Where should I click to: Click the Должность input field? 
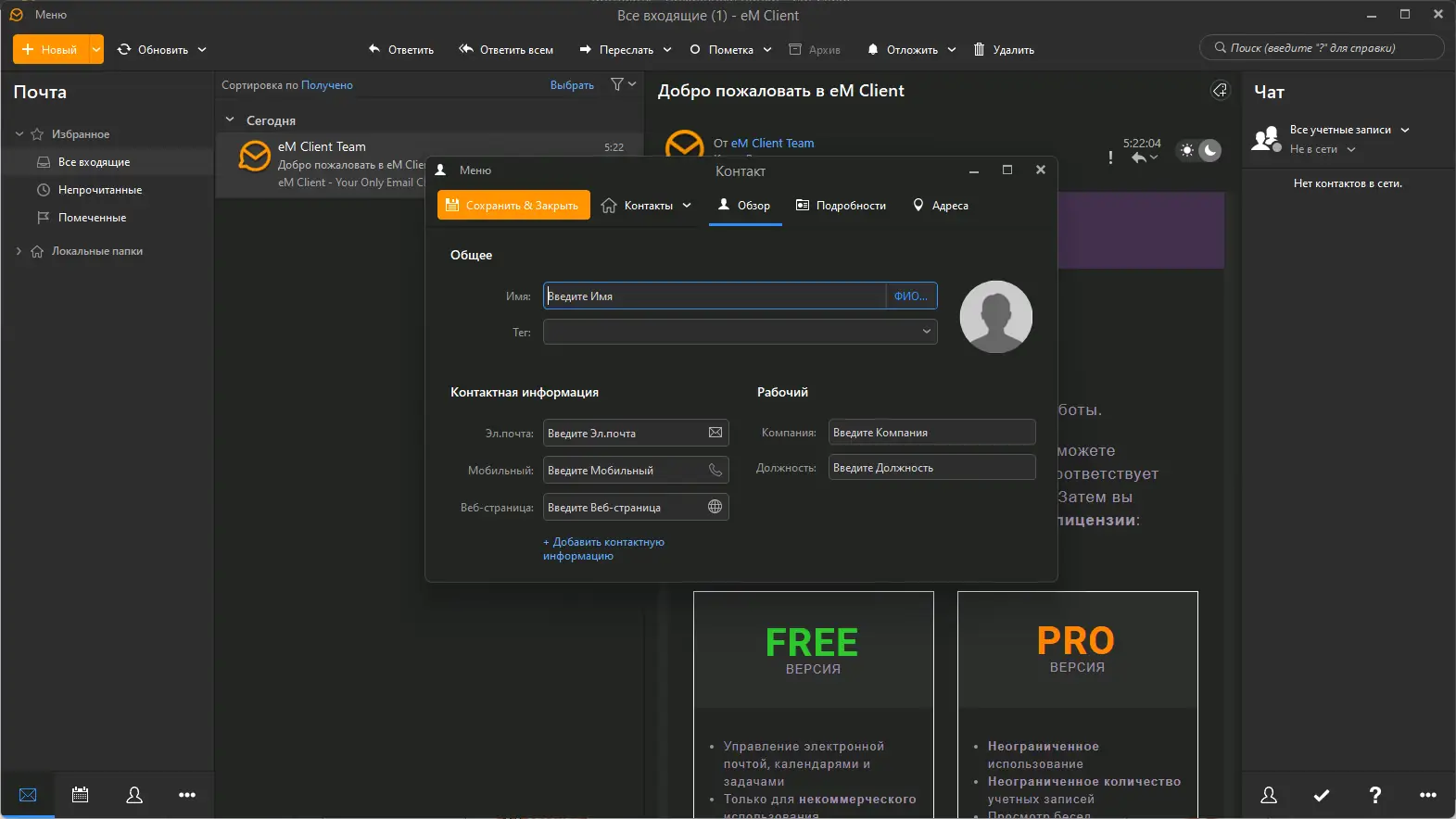click(x=931, y=467)
